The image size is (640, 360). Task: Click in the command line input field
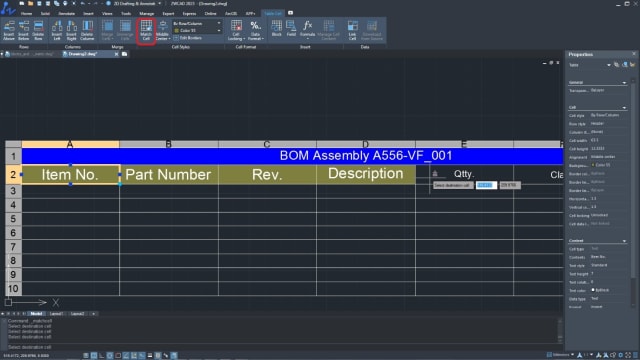[x=282, y=347]
